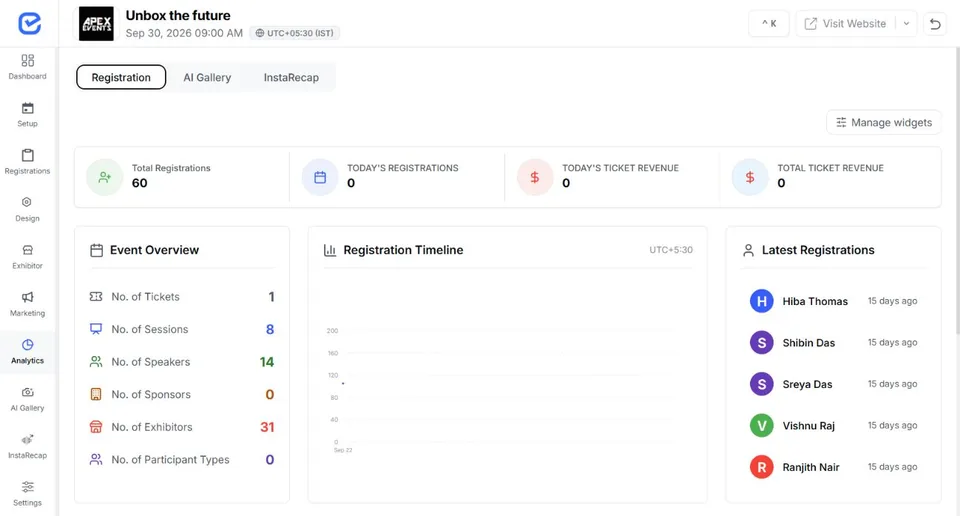The image size is (960, 516).
Task: Click the Unbox the future event title
Action: (x=178, y=15)
